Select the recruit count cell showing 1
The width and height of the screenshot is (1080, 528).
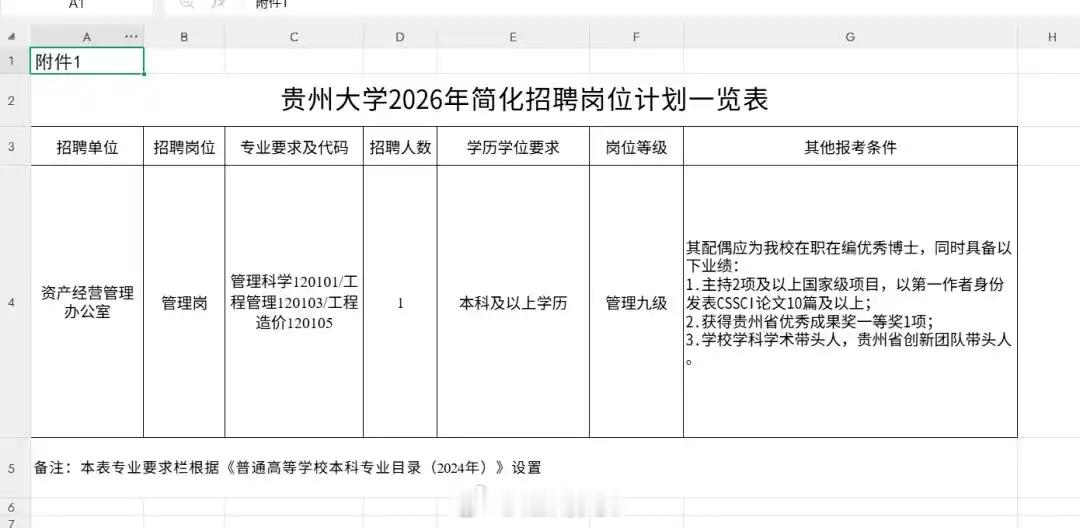point(400,302)
